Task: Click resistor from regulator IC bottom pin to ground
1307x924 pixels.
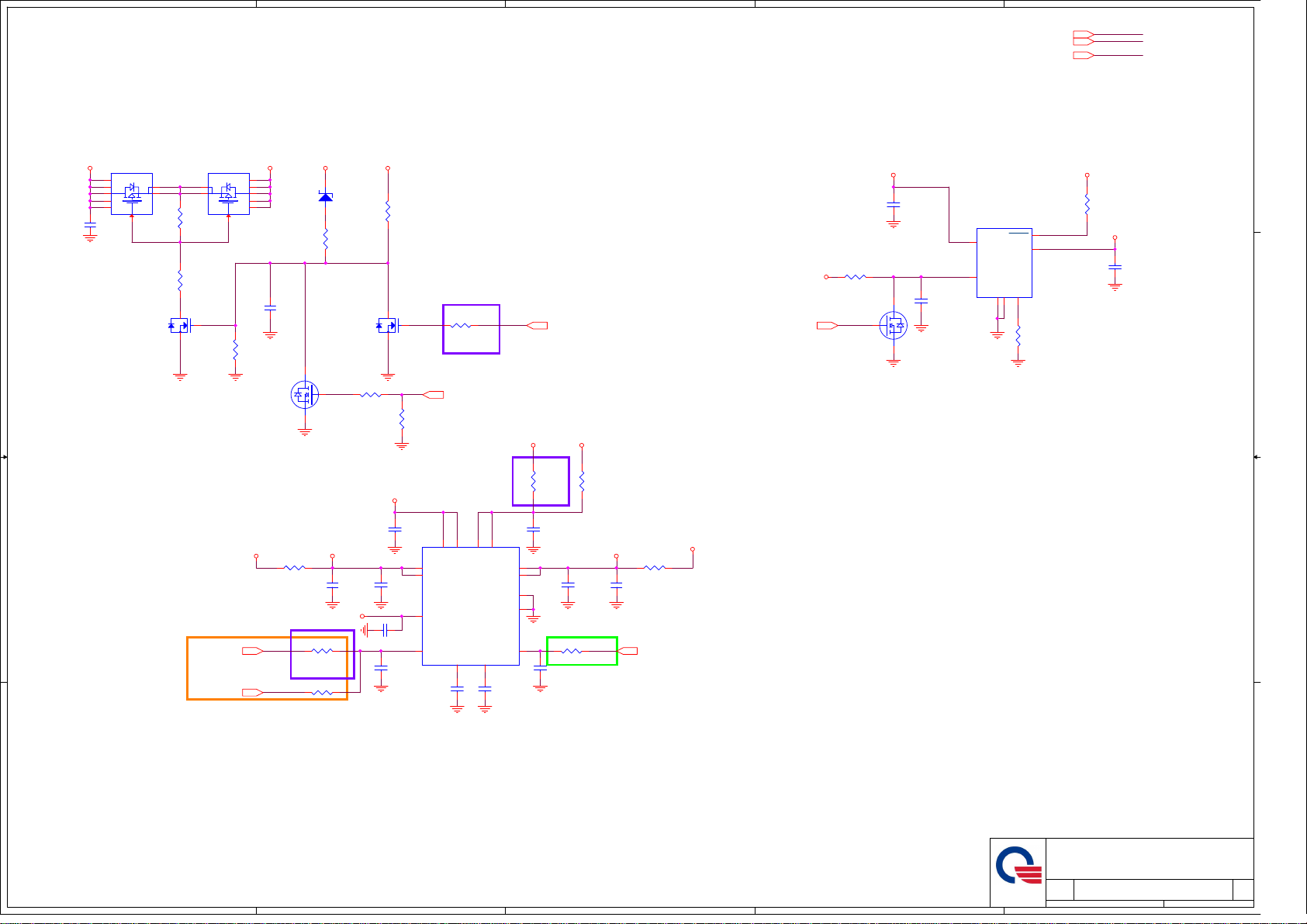Action: click(x=1018, y=337)
